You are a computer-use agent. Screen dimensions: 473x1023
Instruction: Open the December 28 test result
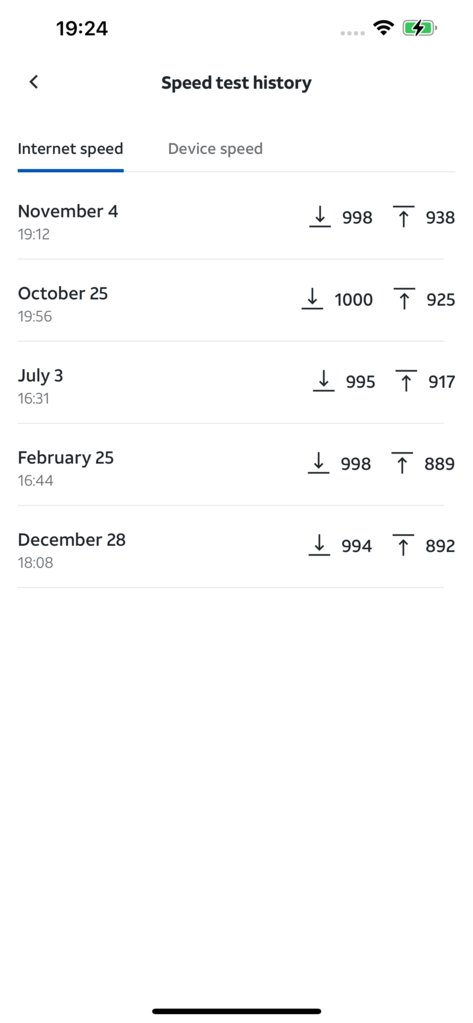click(236, 547)
